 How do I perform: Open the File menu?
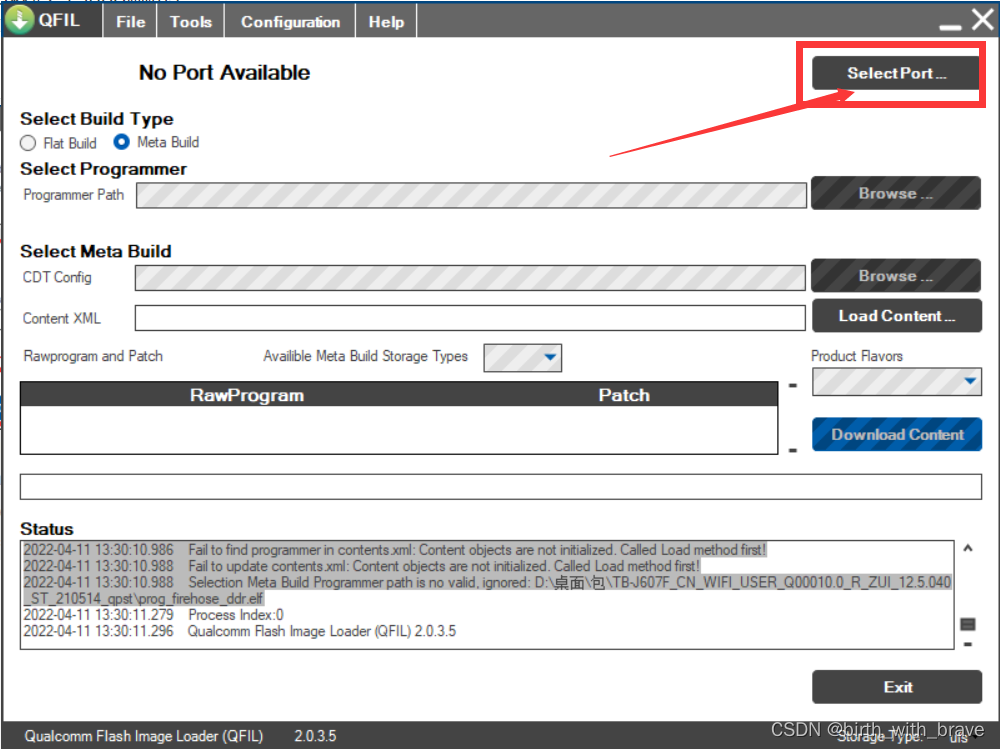(131, 22)
